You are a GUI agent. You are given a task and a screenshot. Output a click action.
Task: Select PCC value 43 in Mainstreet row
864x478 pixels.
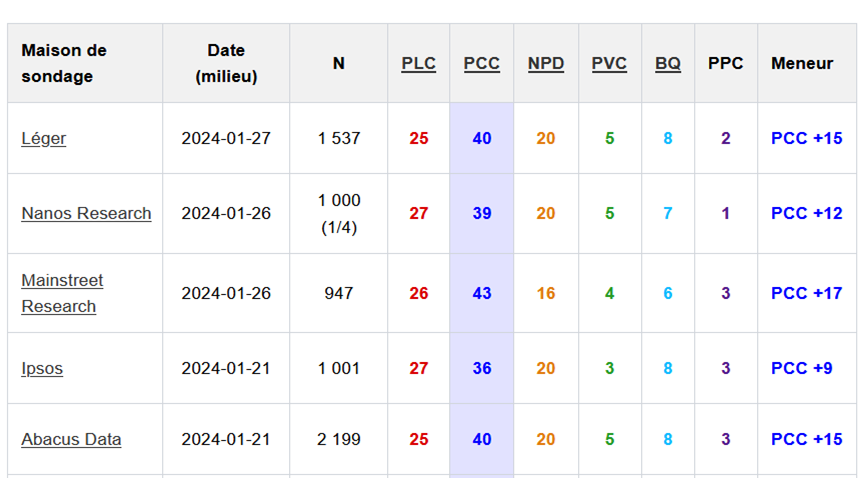[x=482, y=293]
